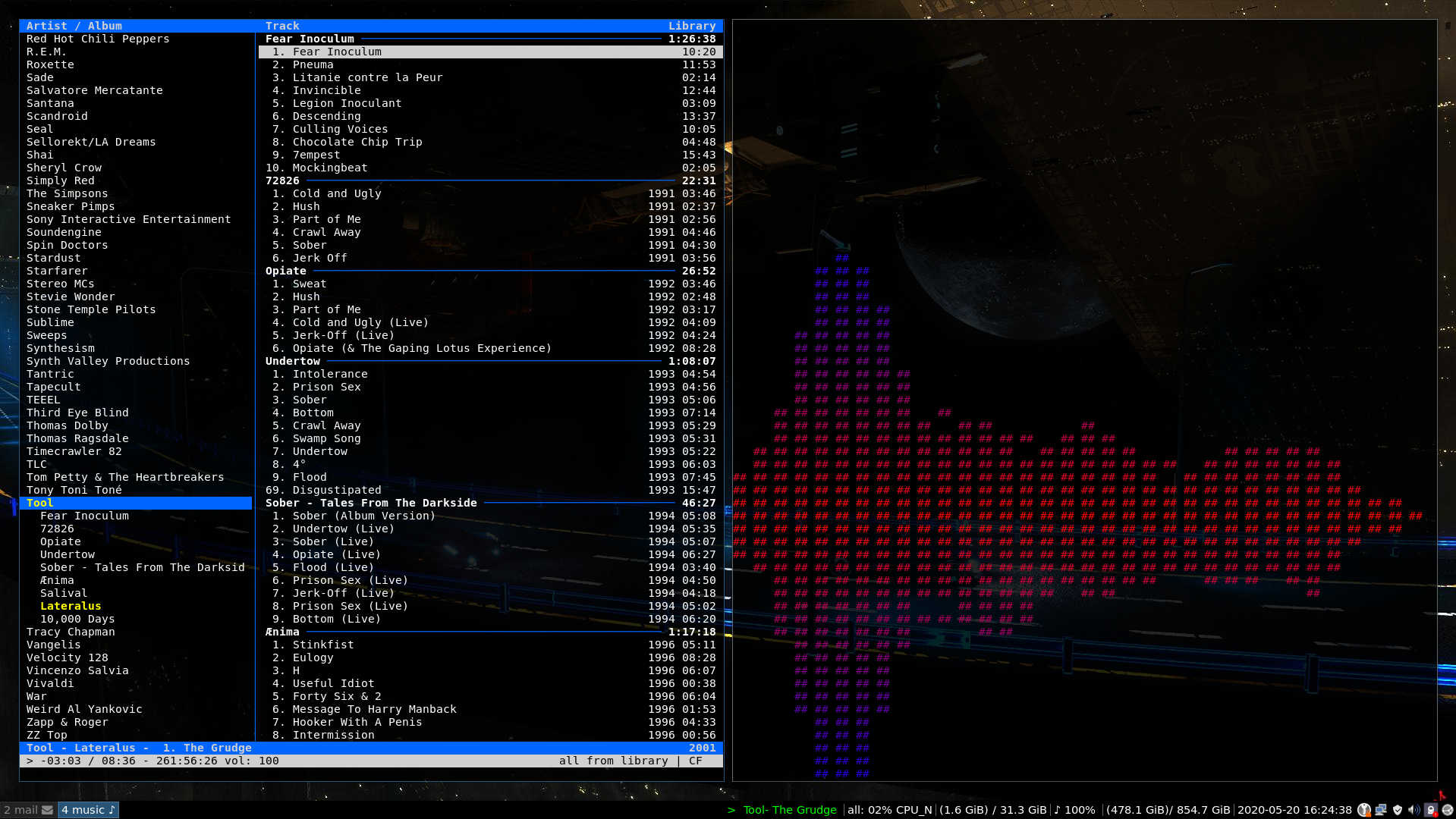Viewport: 1456px width, 819px height.
Task: Select artist Third Eye Blind
Action: [77, 413]
